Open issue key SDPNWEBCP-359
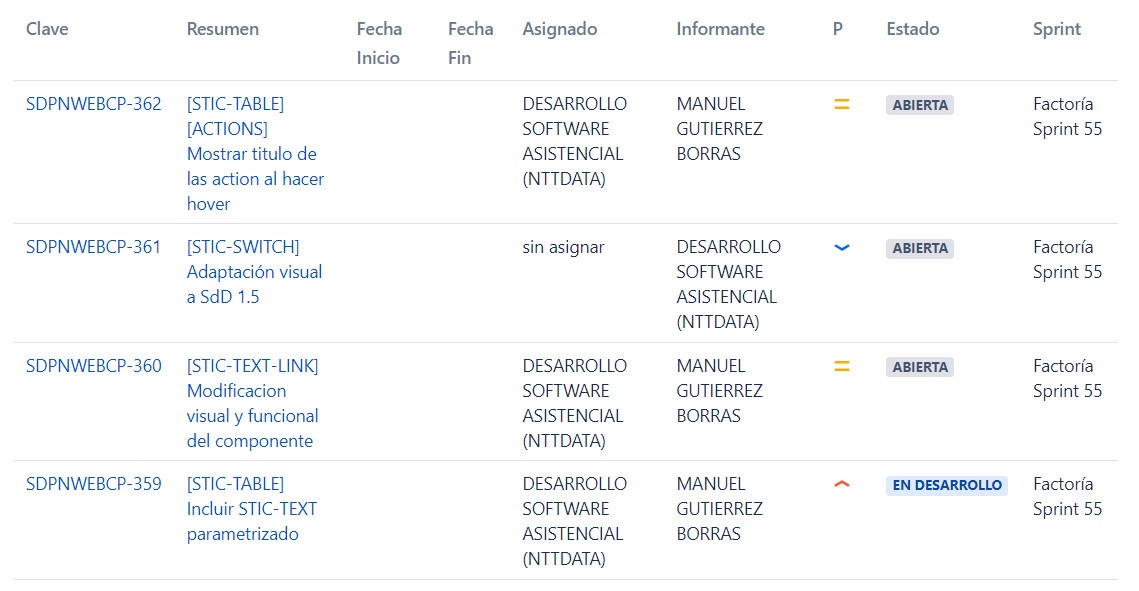The width and height of the screenshot is (1139, 591). click(x=94, y=484)
